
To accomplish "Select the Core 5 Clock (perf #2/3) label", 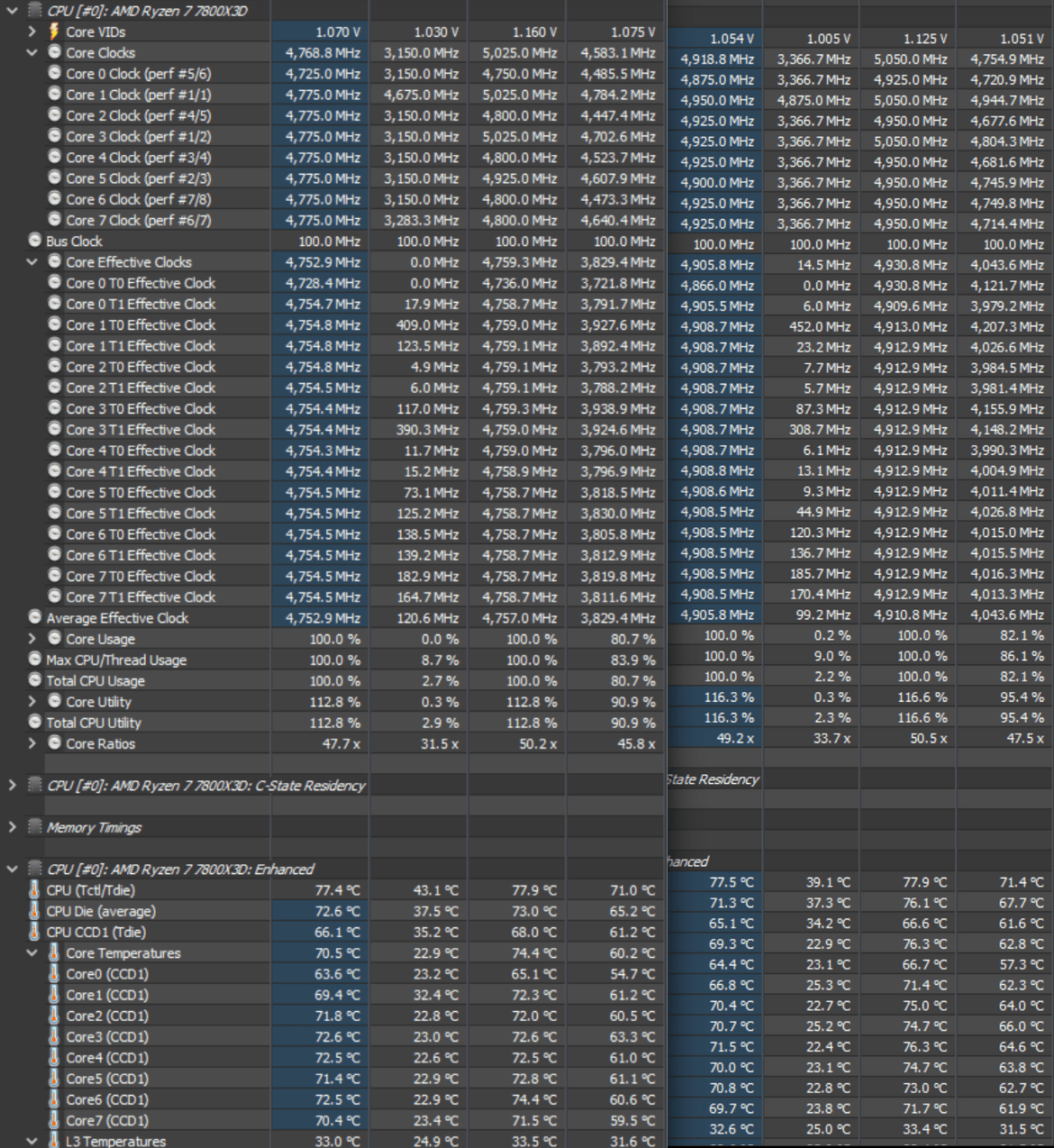I will click(139, 178).
